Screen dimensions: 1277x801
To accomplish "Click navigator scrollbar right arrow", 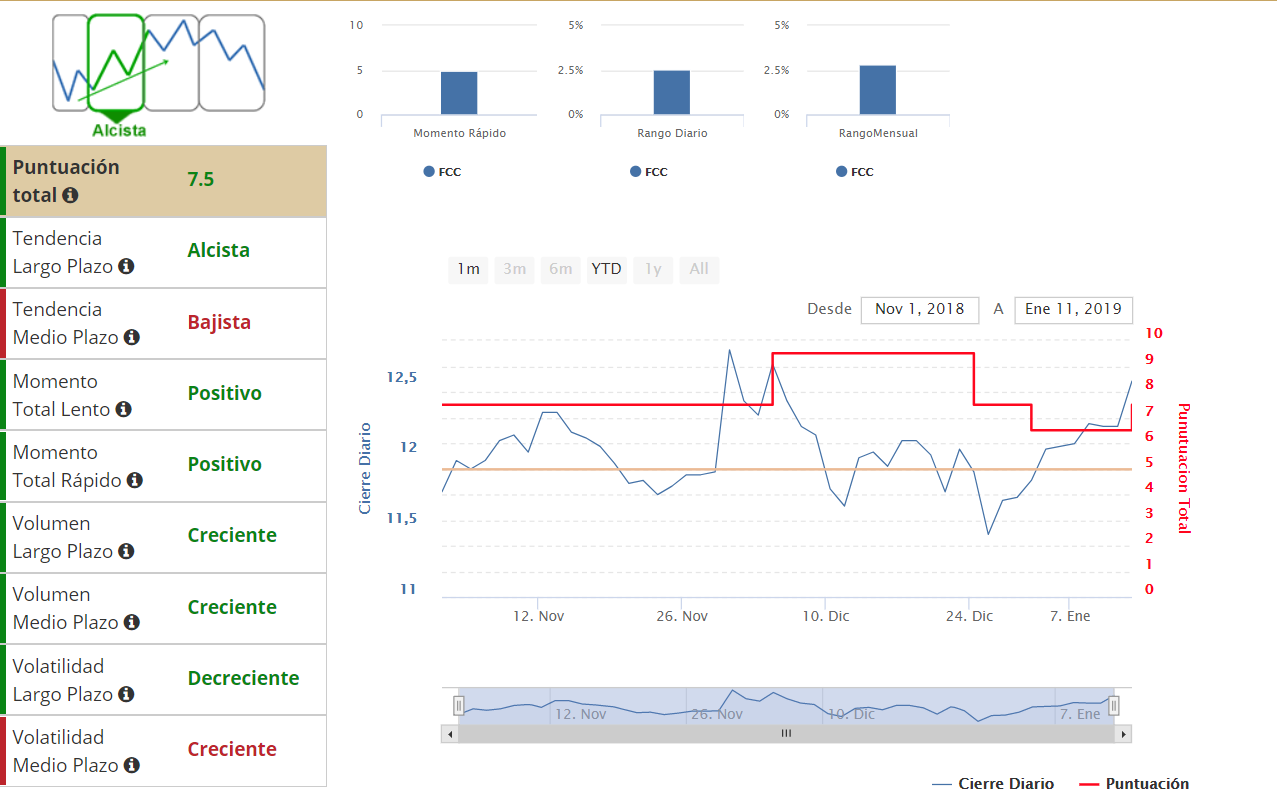I will (x=1123, y=734).
